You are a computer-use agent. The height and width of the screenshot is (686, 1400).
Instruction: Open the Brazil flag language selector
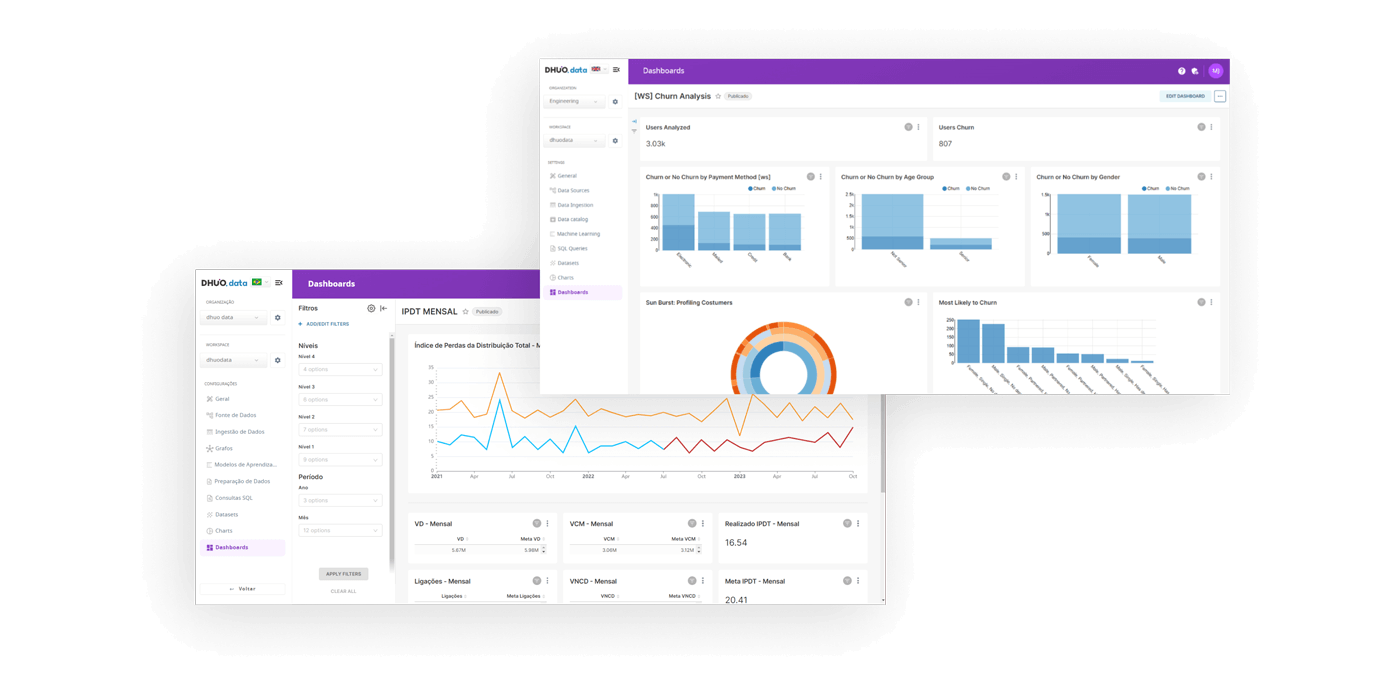[260, 283]
